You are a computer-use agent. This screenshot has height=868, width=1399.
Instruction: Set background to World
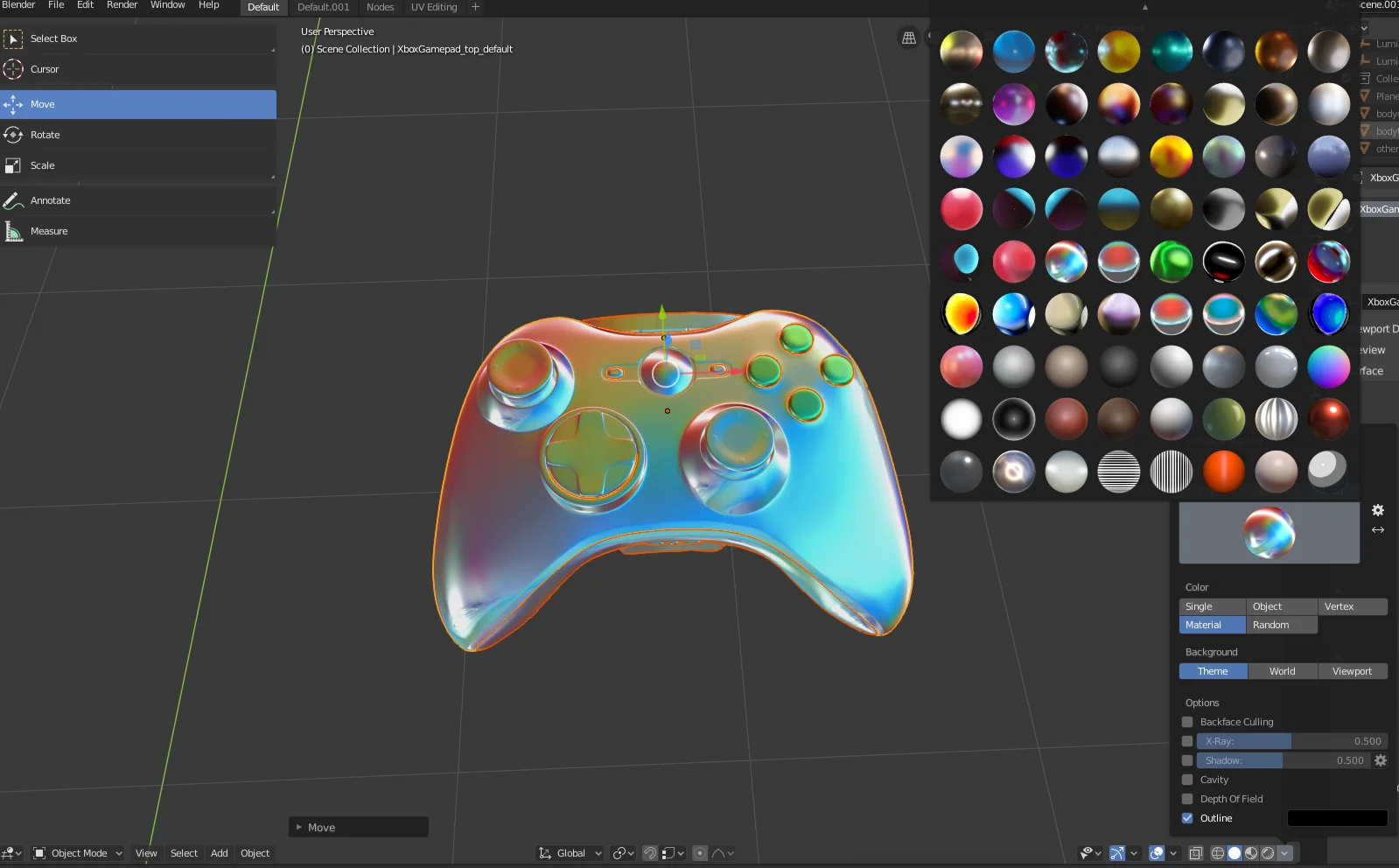click(1282, 671)
